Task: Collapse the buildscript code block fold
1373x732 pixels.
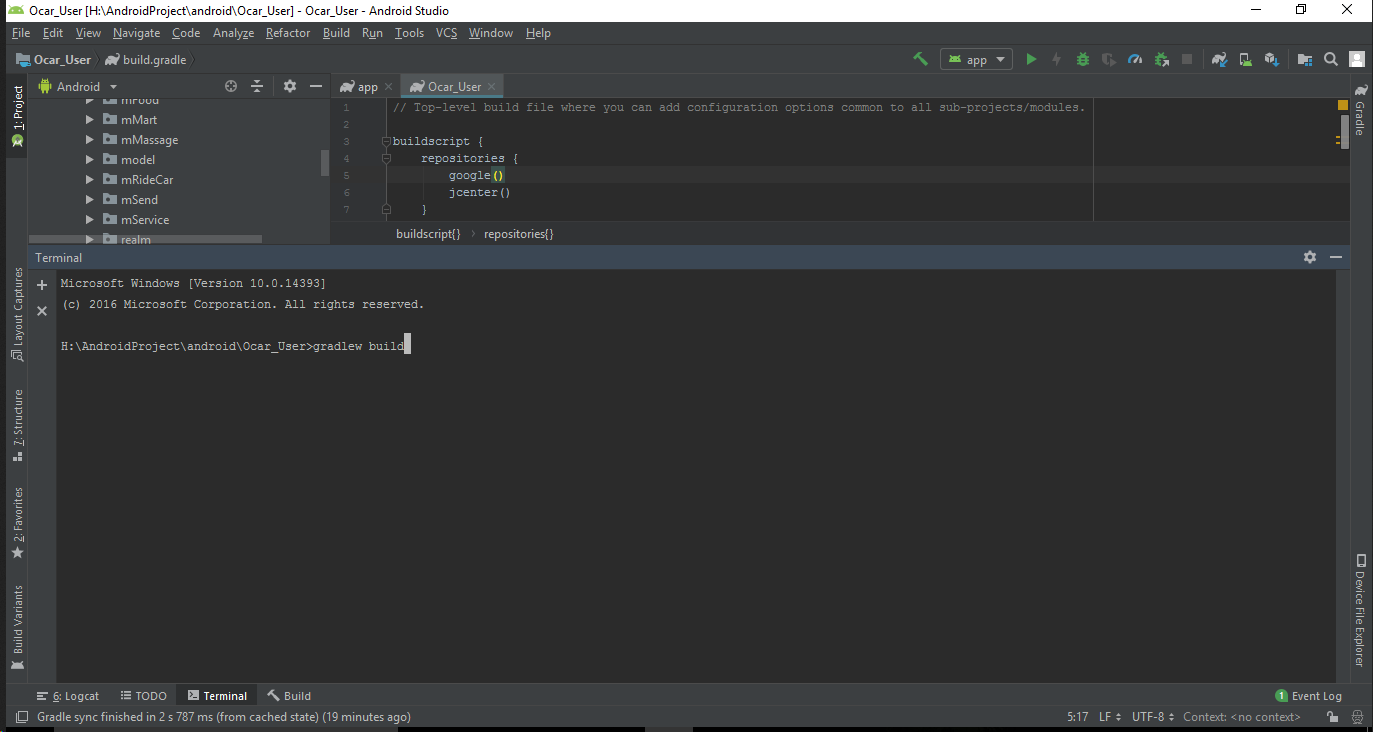Action: coord(386,142)
